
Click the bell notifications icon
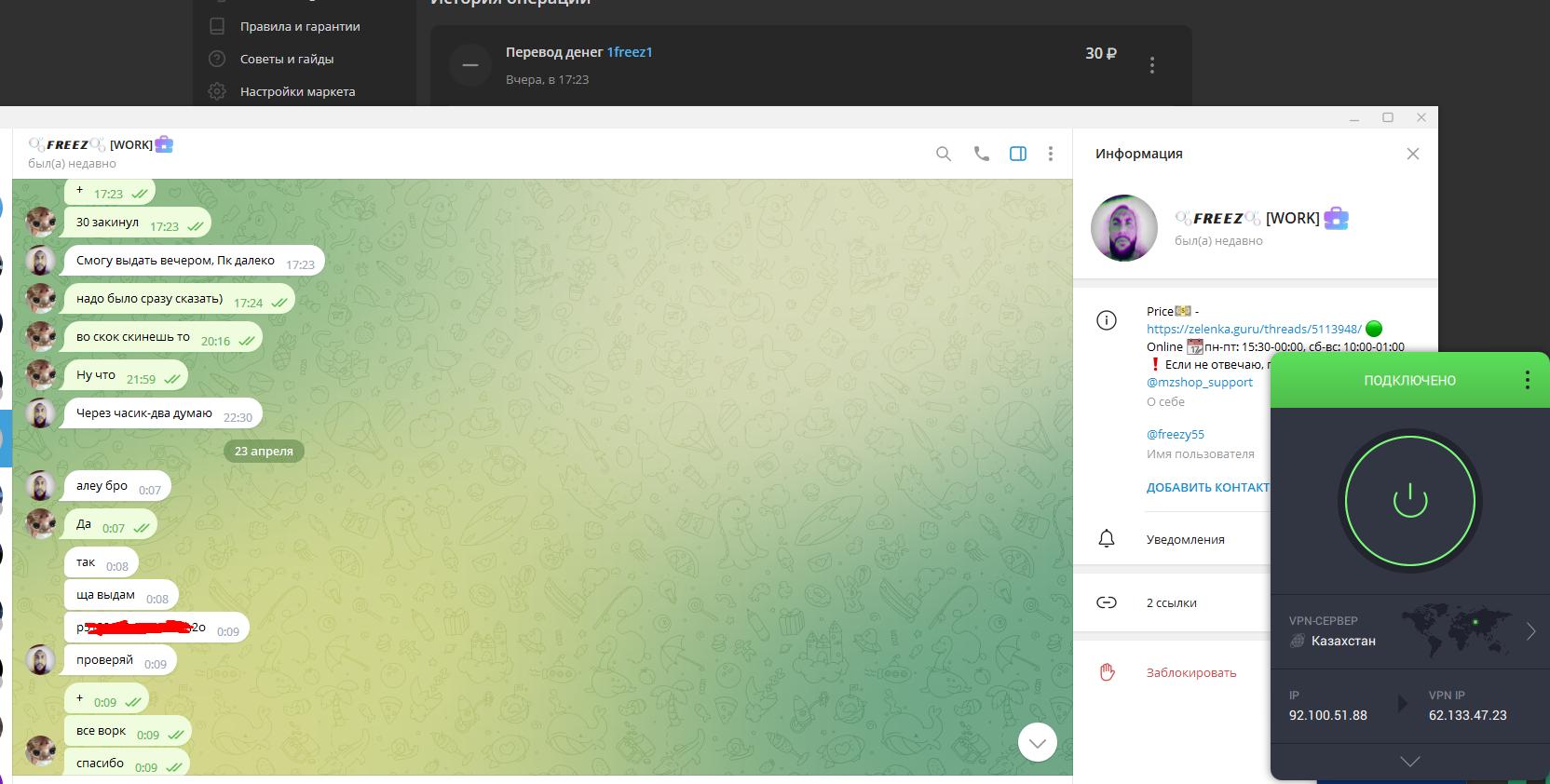tap(1107, 539)
